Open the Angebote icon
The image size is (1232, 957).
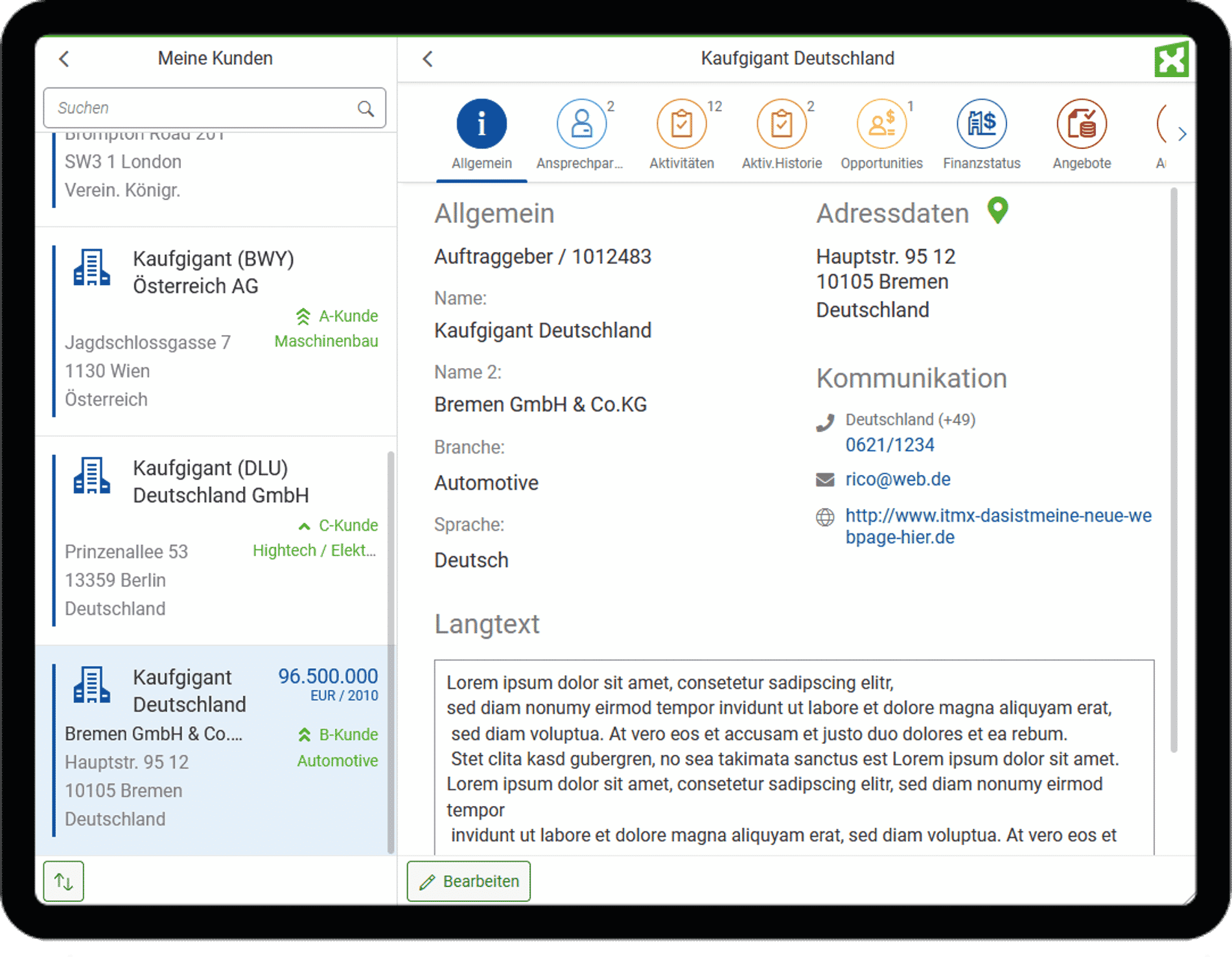[x=1082, y=124]
